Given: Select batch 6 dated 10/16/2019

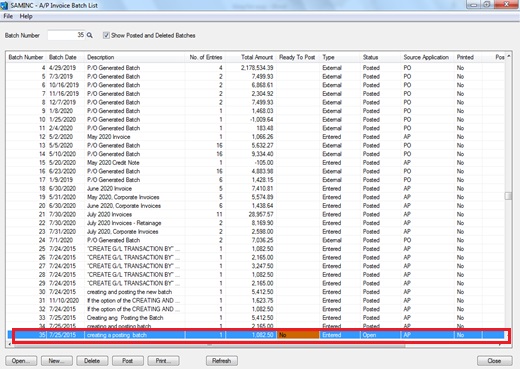Looking at the screenshot, I should click(255, 85).
